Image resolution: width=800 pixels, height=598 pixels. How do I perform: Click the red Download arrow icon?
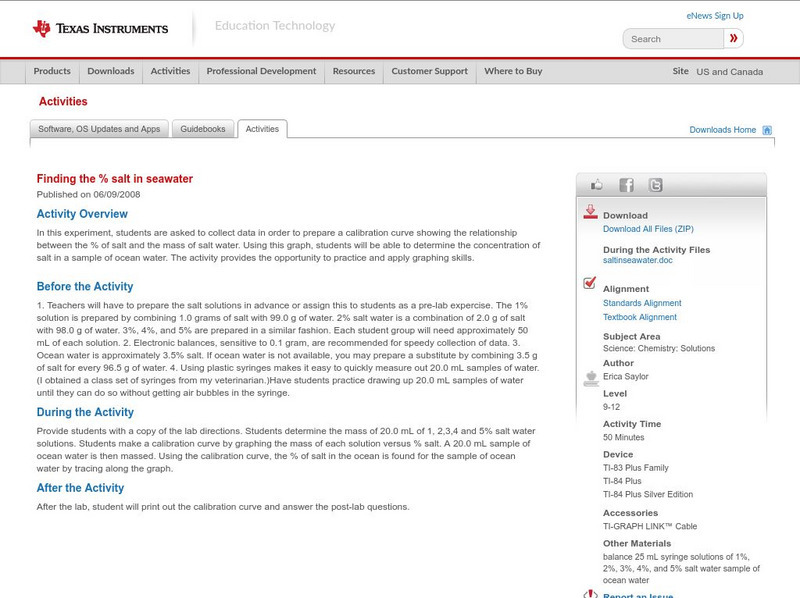[x=590, y=212]
